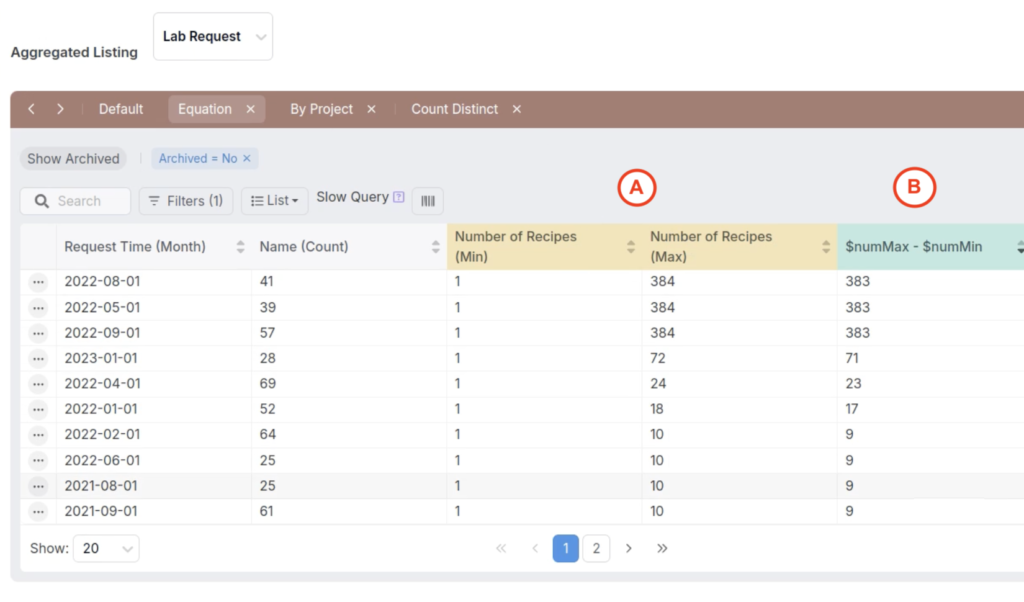
Task: Go to previous page
Action: [535, 548]
